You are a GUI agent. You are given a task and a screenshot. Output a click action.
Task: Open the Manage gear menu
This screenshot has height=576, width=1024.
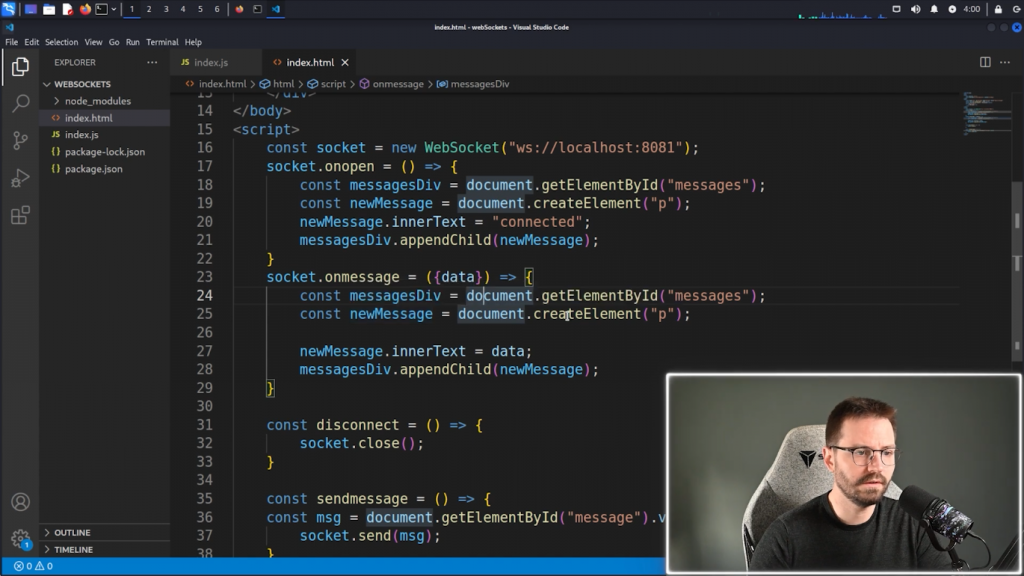coord(20,539)
